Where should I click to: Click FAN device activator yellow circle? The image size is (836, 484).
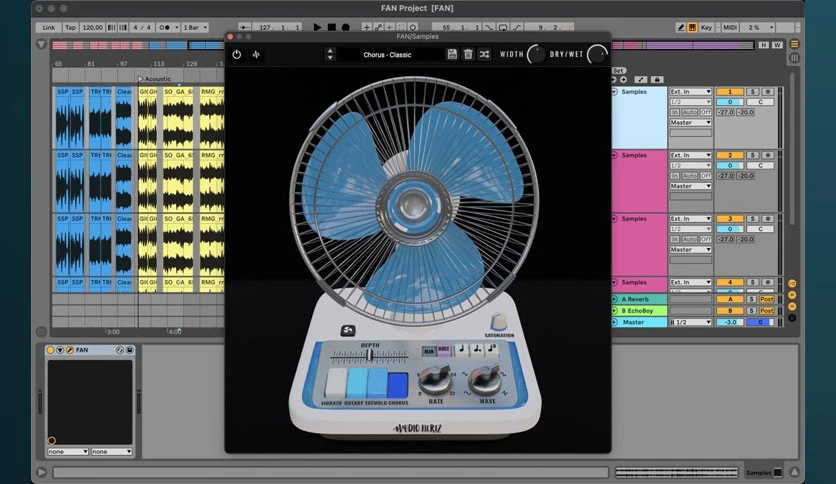click(x=51, y=350)
